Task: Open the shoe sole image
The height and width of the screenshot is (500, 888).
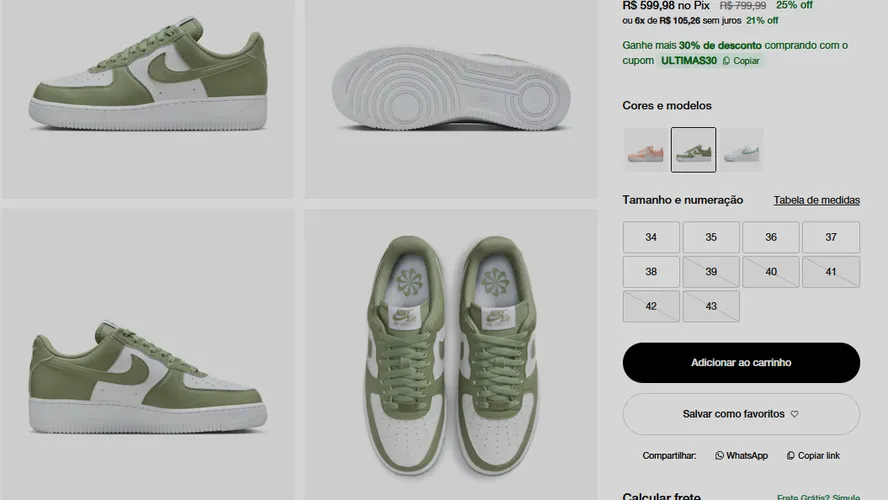Action: (x=451, y=99)
